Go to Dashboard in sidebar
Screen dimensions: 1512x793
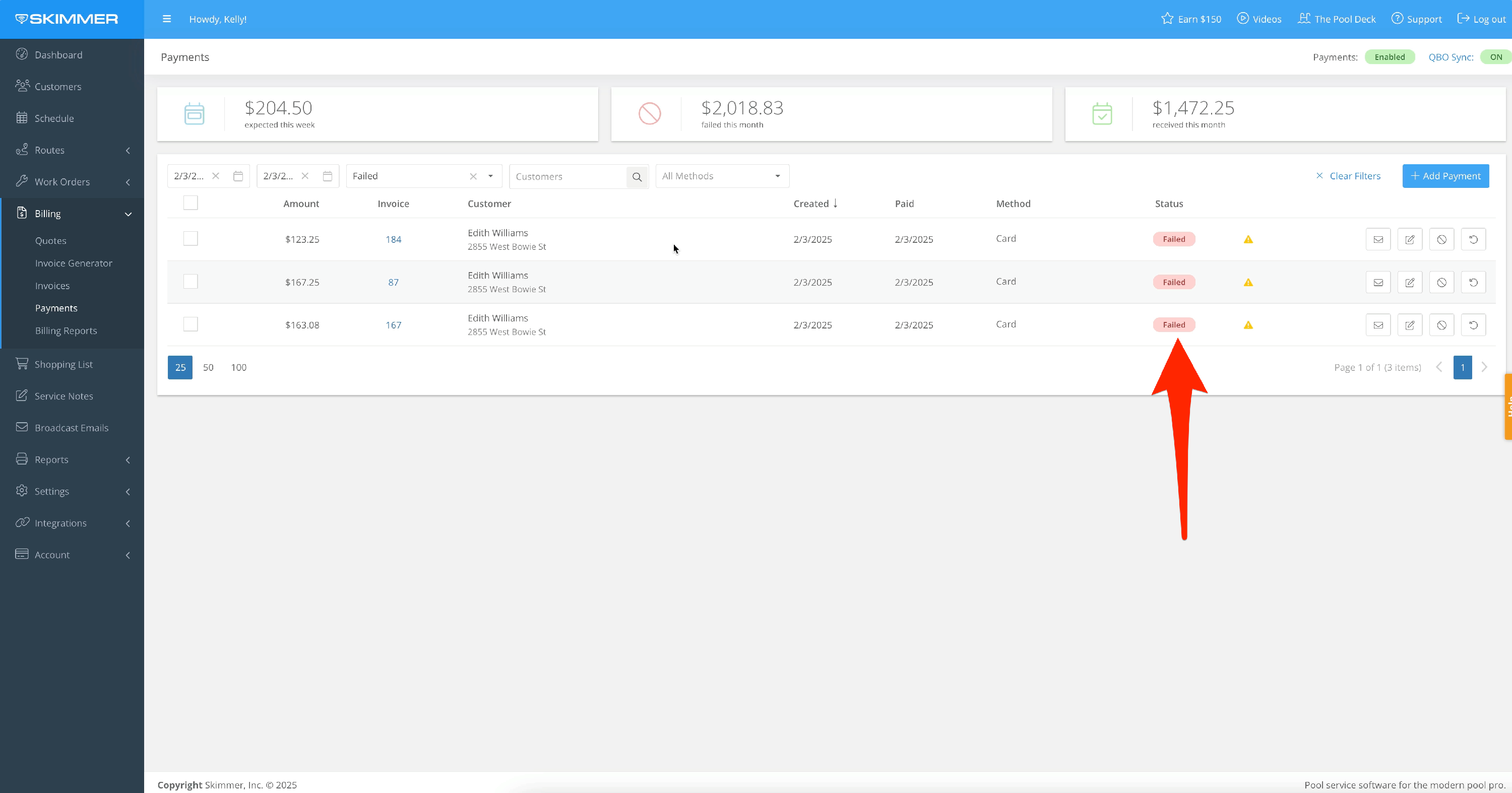[58, 54]
